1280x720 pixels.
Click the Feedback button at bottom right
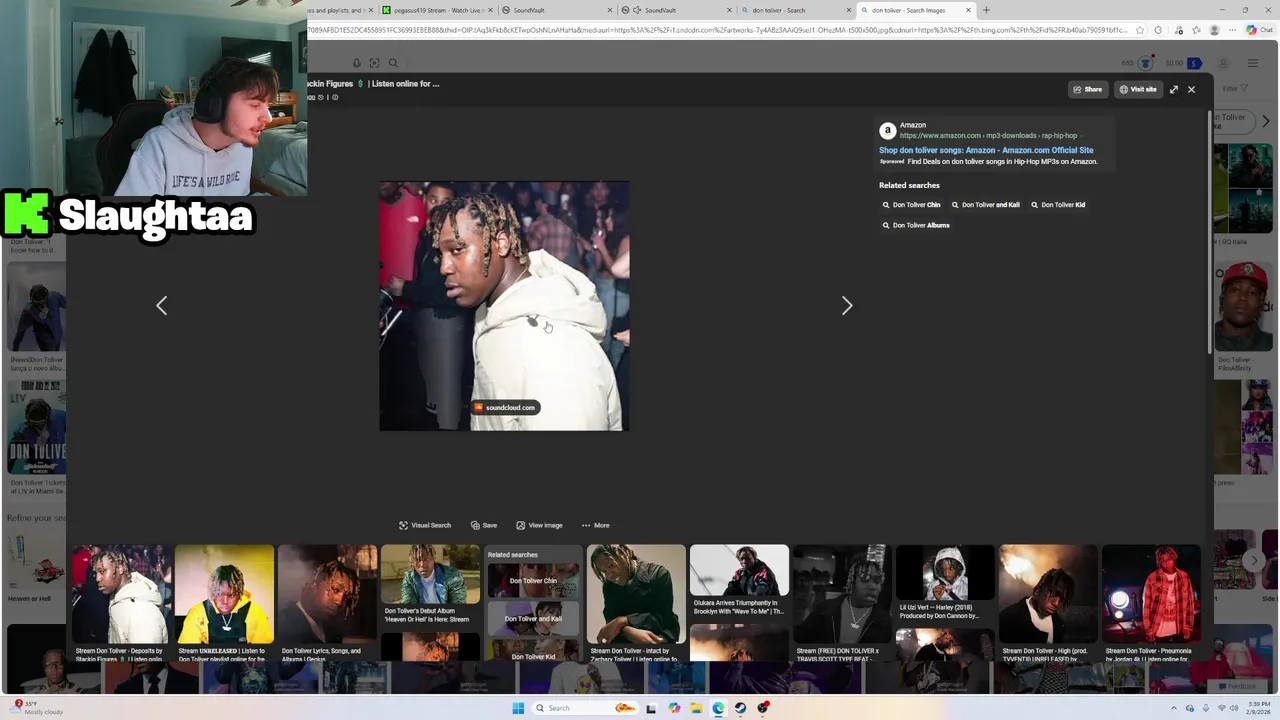click(x=1236, y=687)
